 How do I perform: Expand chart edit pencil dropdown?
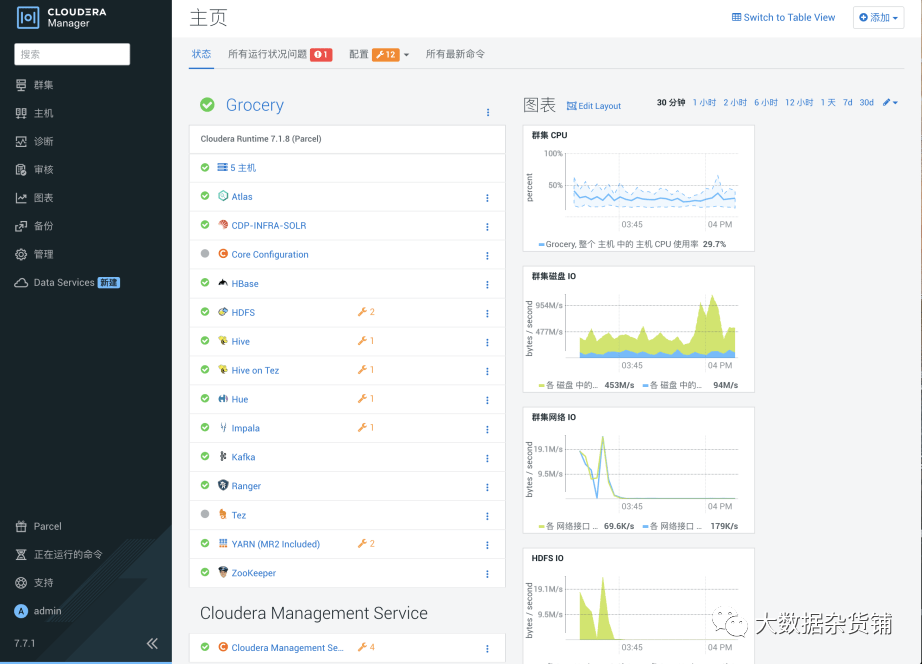[890, 102]
